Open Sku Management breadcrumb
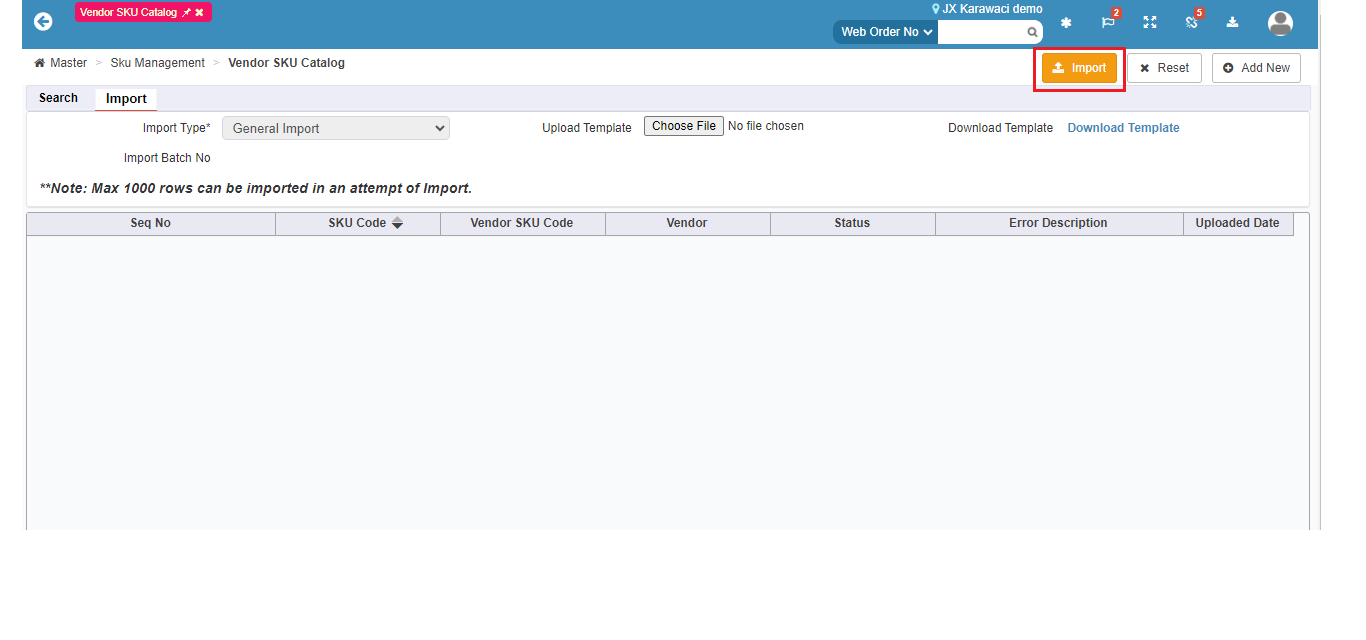The image size is (1366, 640). [158, 63]
